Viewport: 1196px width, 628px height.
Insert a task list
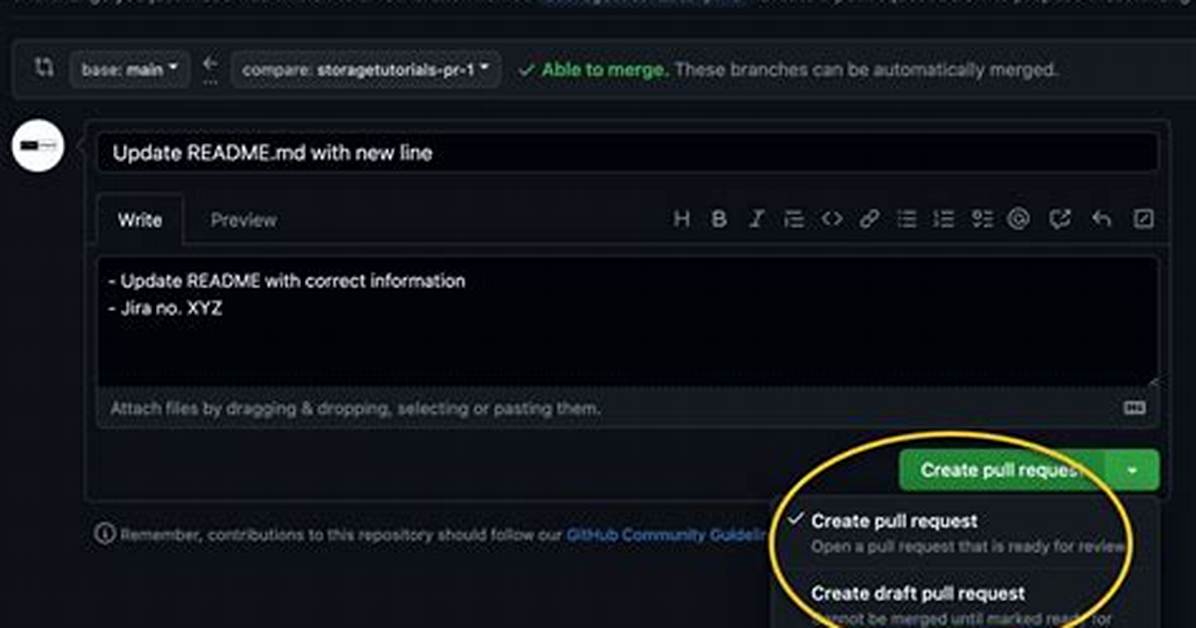point(982,220)
